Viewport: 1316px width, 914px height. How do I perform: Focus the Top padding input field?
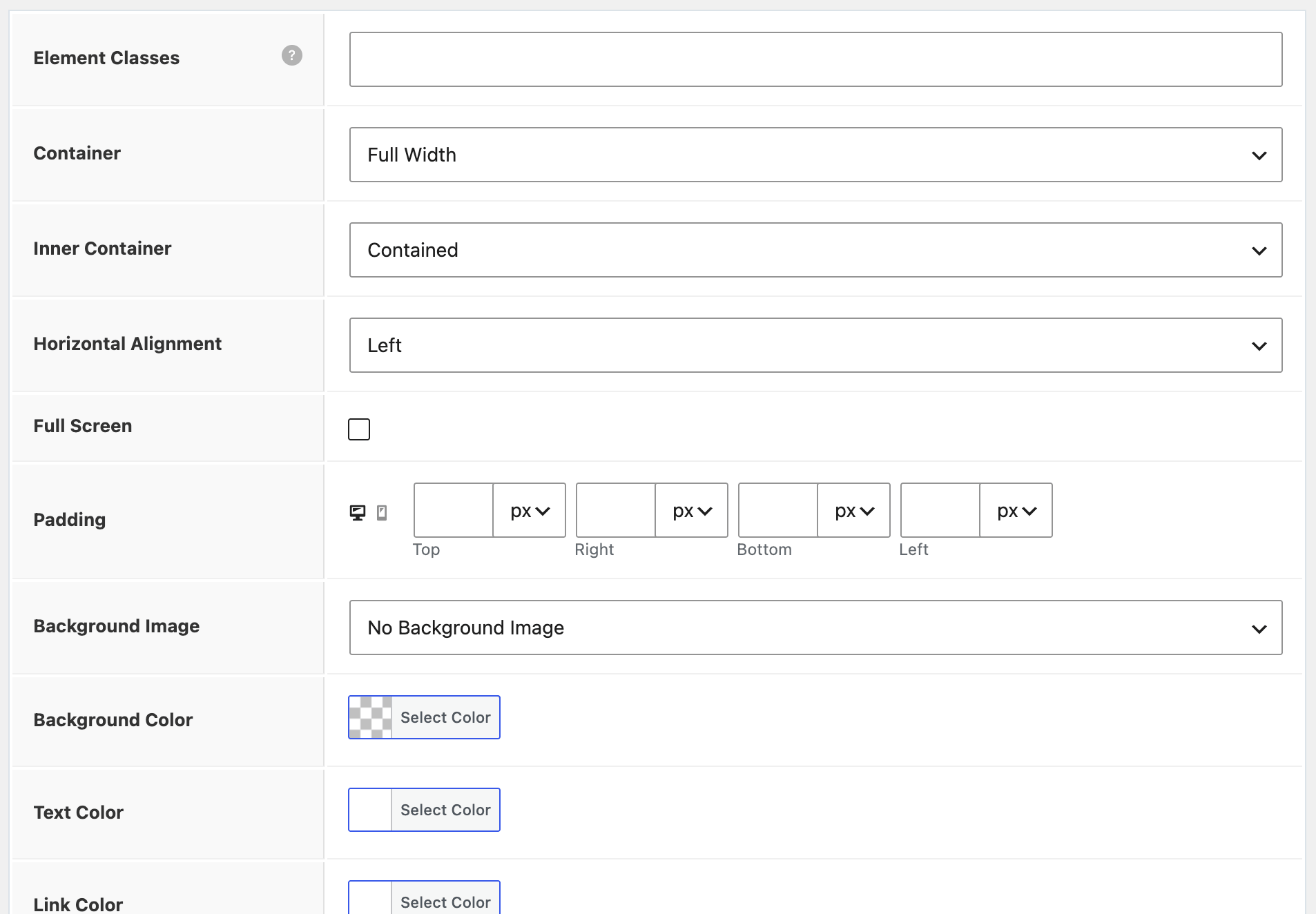tap(454, 511)
